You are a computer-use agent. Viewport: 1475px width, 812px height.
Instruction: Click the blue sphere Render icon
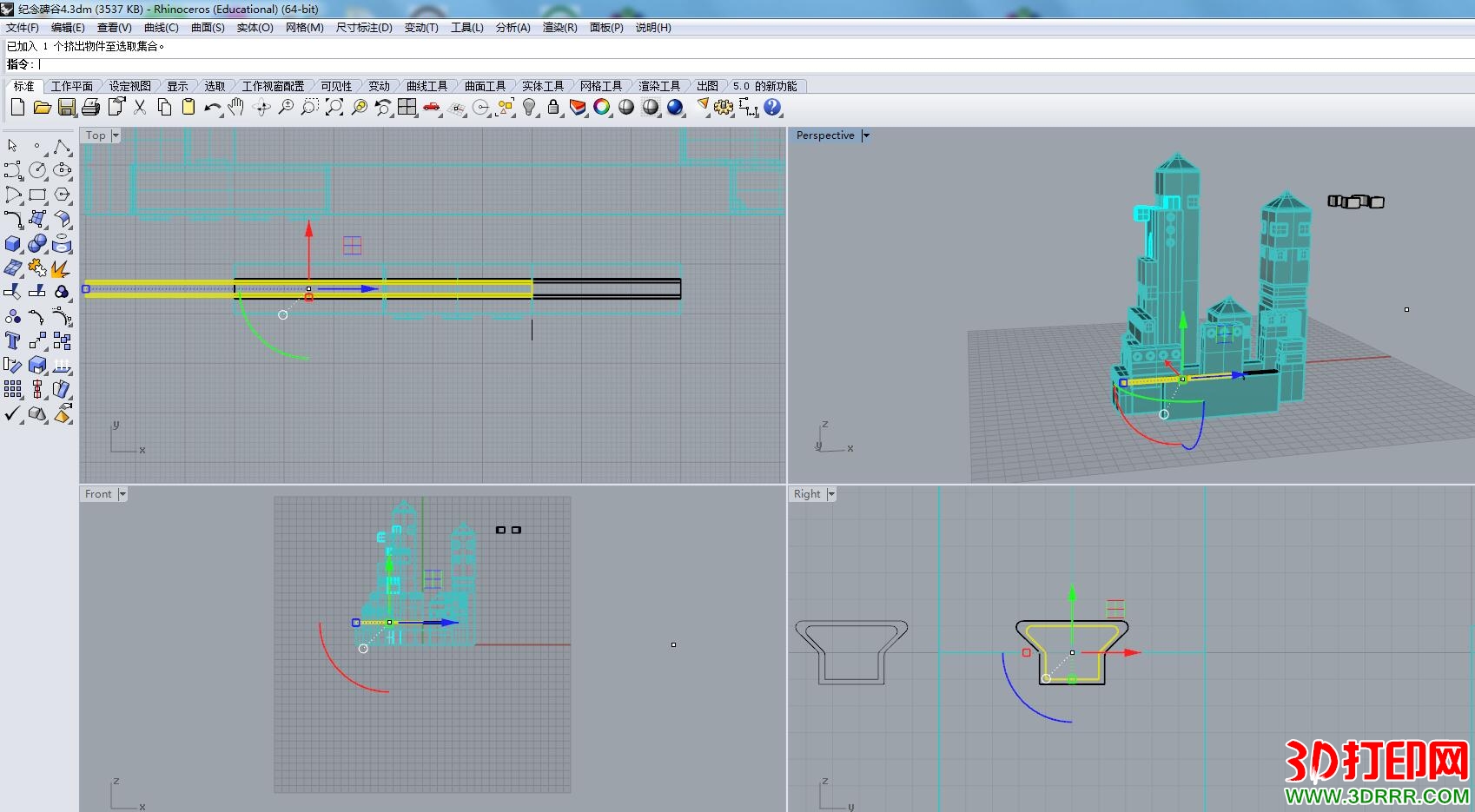(675, 107)
